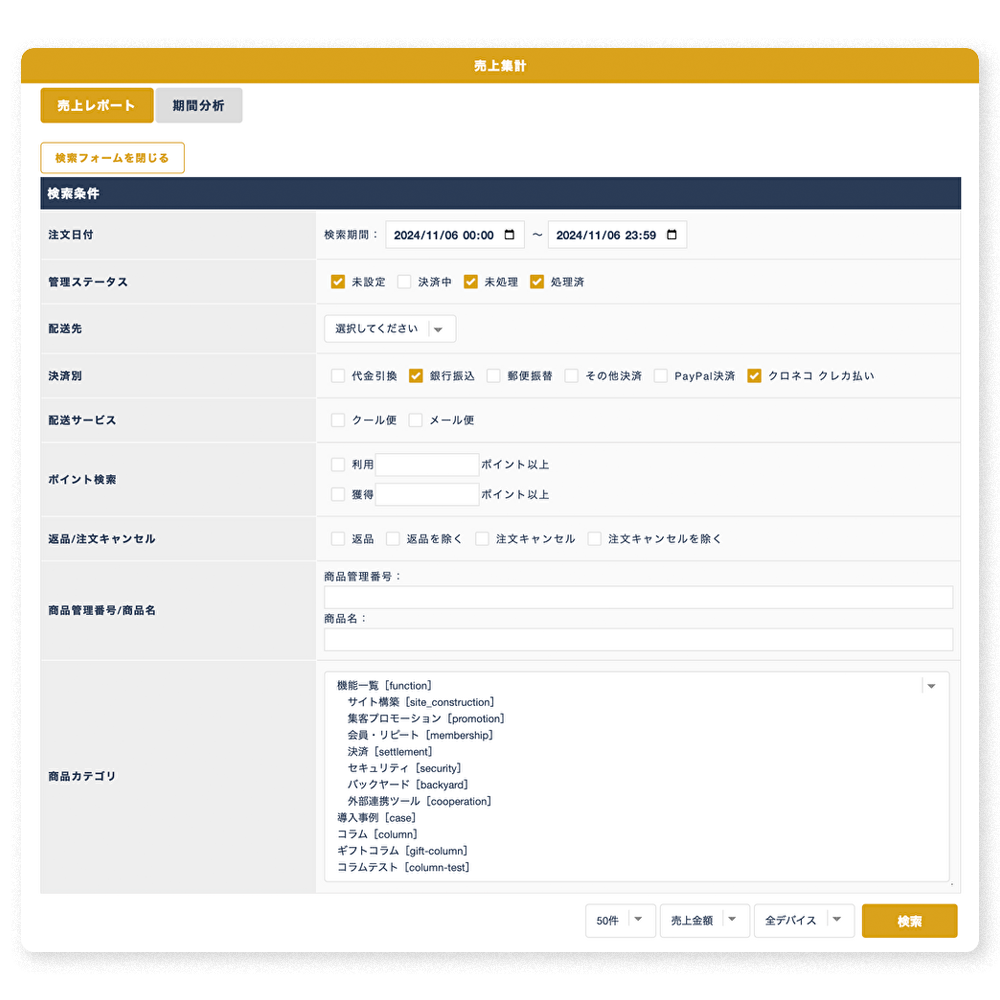Image resolution: width=1000 pixels, height=1000 pixels.
Task: Enable the クール便 delivery checkbox
Action: 338,420
